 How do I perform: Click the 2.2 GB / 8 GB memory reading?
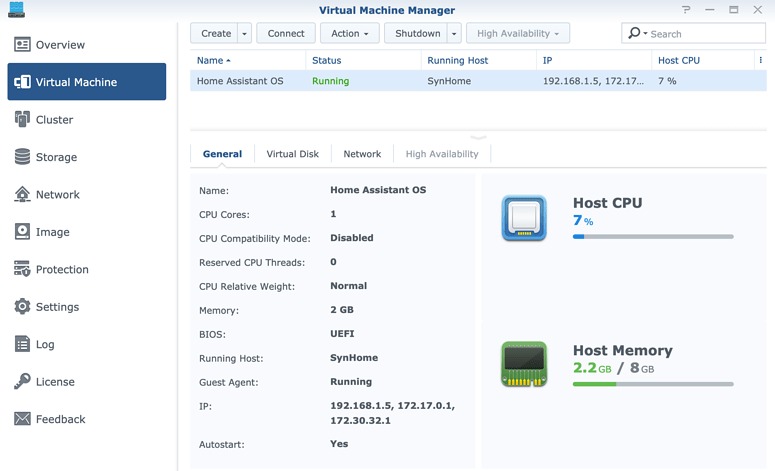pyautogui.click(x=613, y=368)
